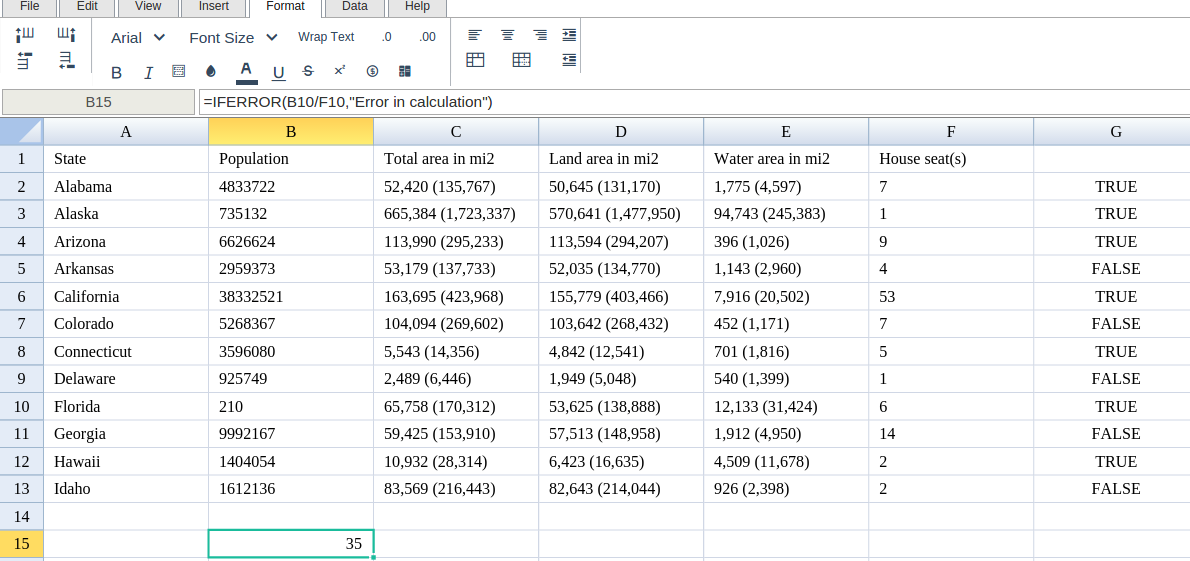Align the cell text to the right

point(540,35)
